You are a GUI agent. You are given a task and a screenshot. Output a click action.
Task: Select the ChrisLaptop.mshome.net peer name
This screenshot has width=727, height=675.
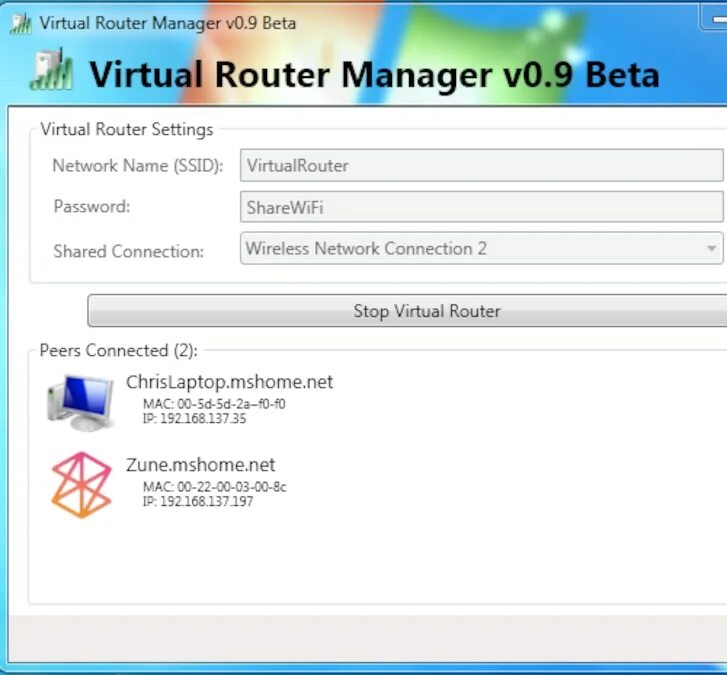(230, 382)
